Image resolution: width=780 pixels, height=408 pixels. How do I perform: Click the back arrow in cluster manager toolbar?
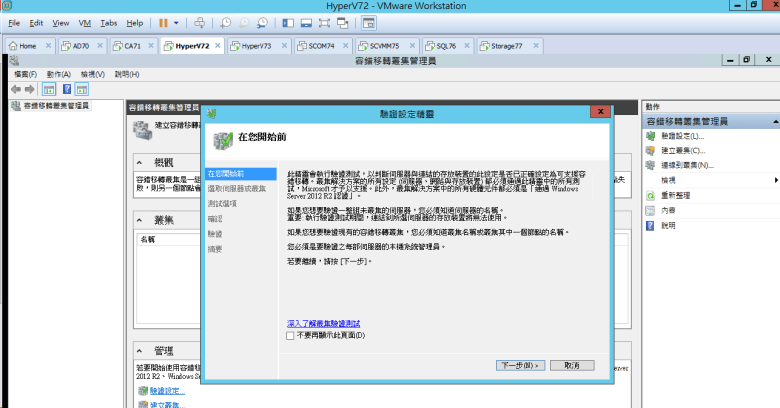(16, 89)
